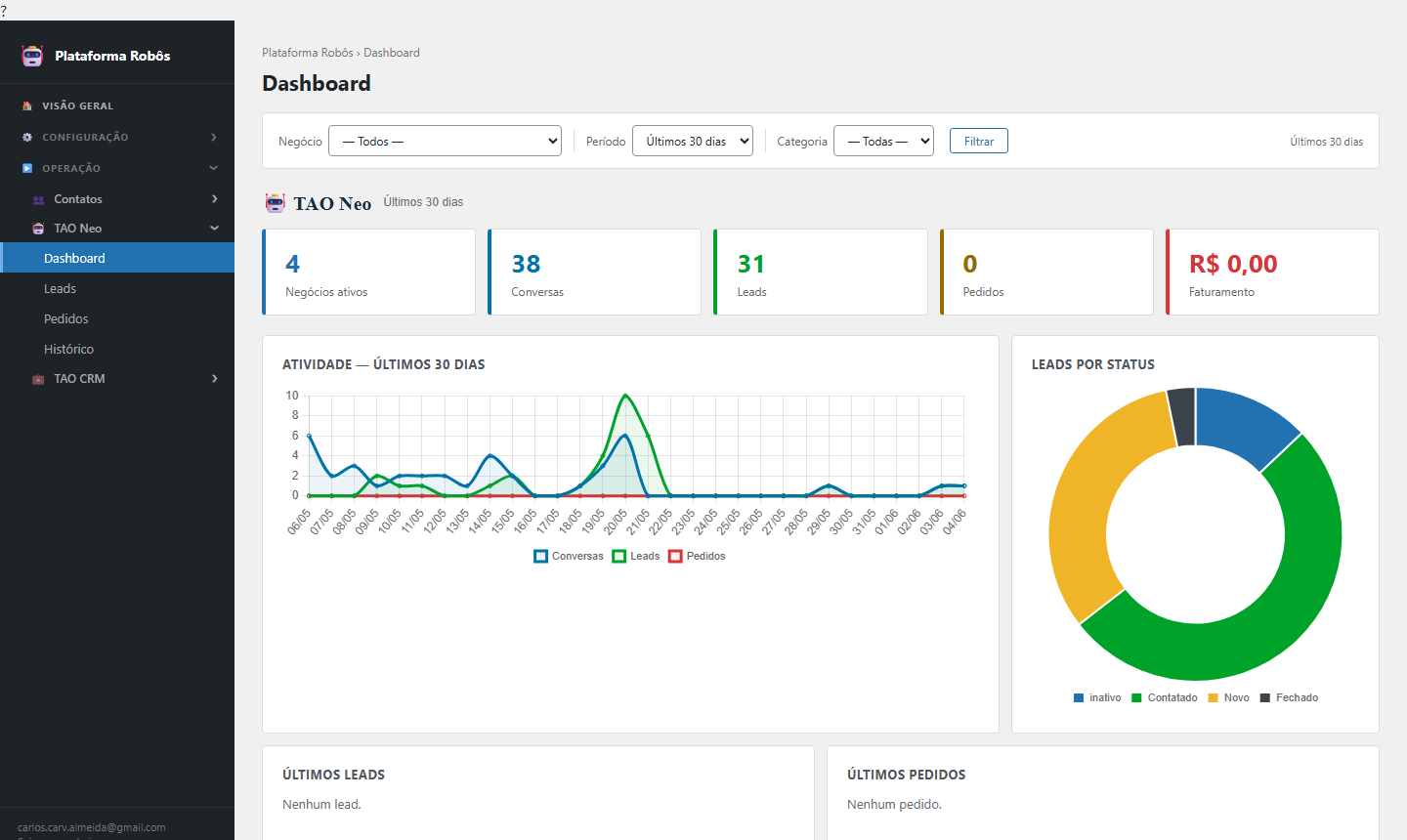
Task: Click the Plataforma Robôs breadcrumb link
Action: (x=308, y=53)
